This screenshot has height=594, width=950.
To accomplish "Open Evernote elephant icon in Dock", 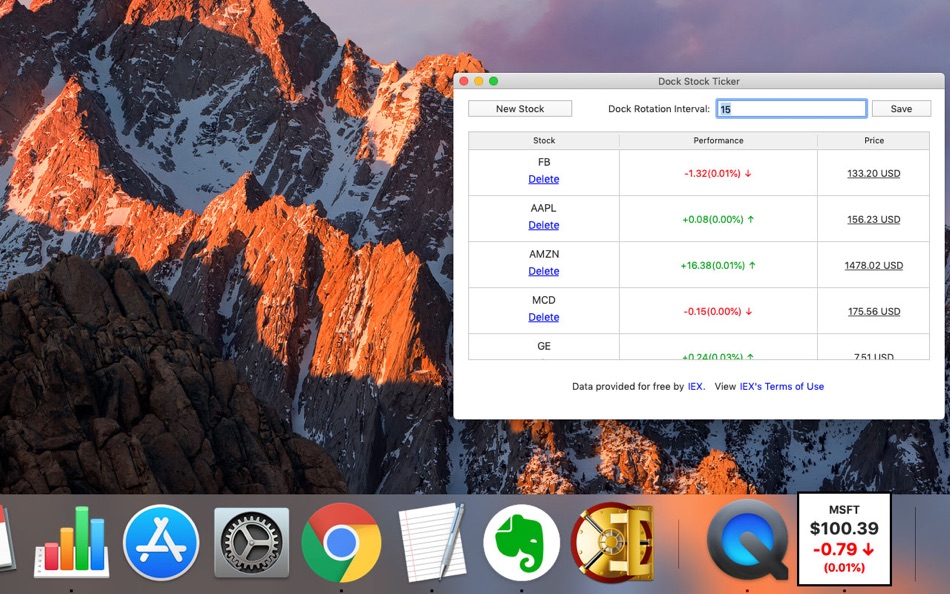I will pos(522,542).
